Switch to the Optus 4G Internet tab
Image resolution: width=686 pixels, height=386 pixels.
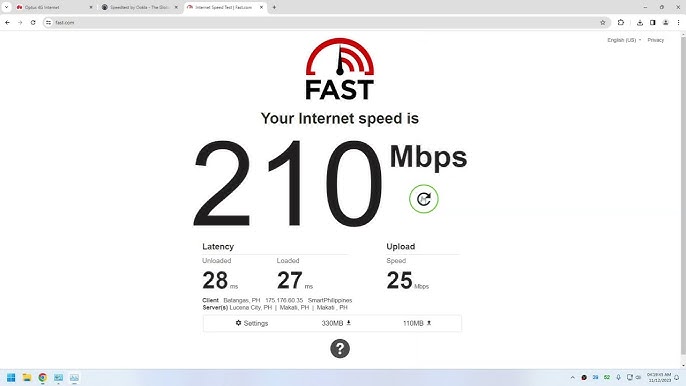point(53,7)
